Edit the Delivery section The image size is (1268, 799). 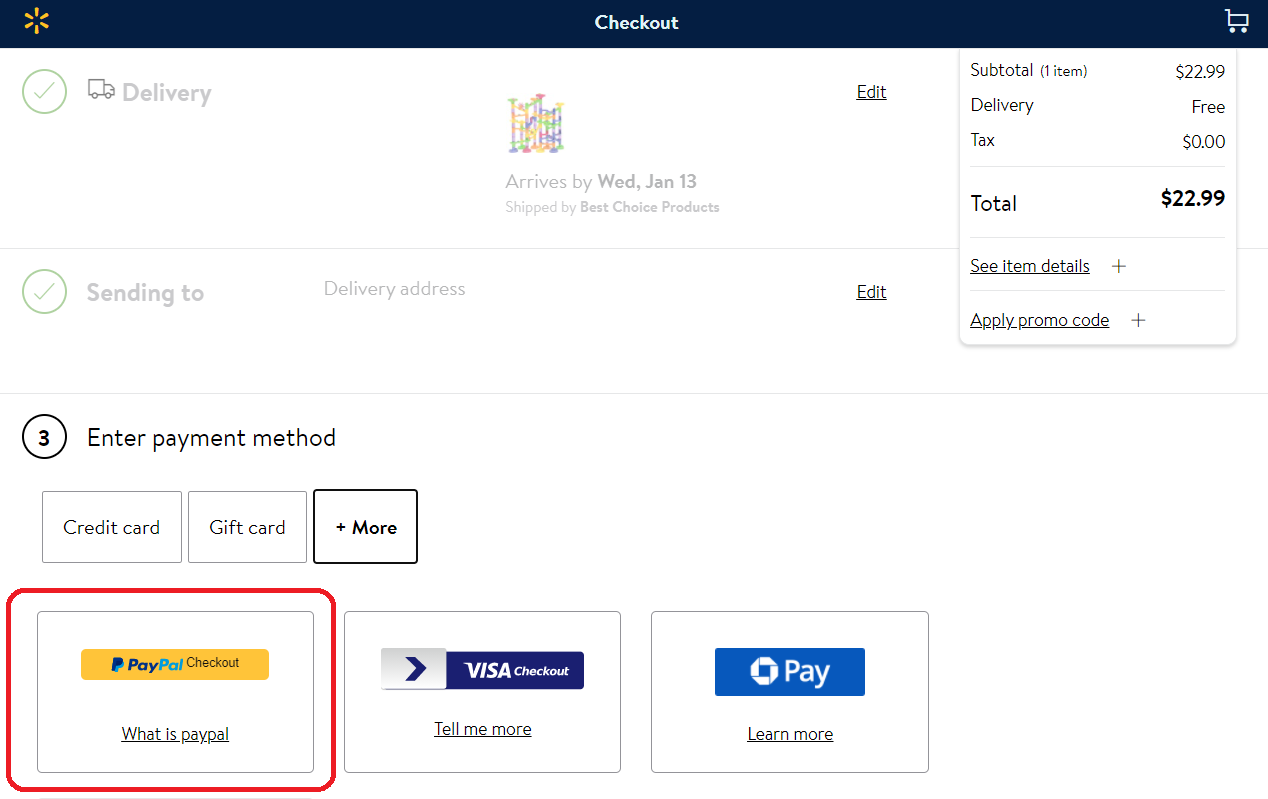pyautogui.click(x=872, y=92)
